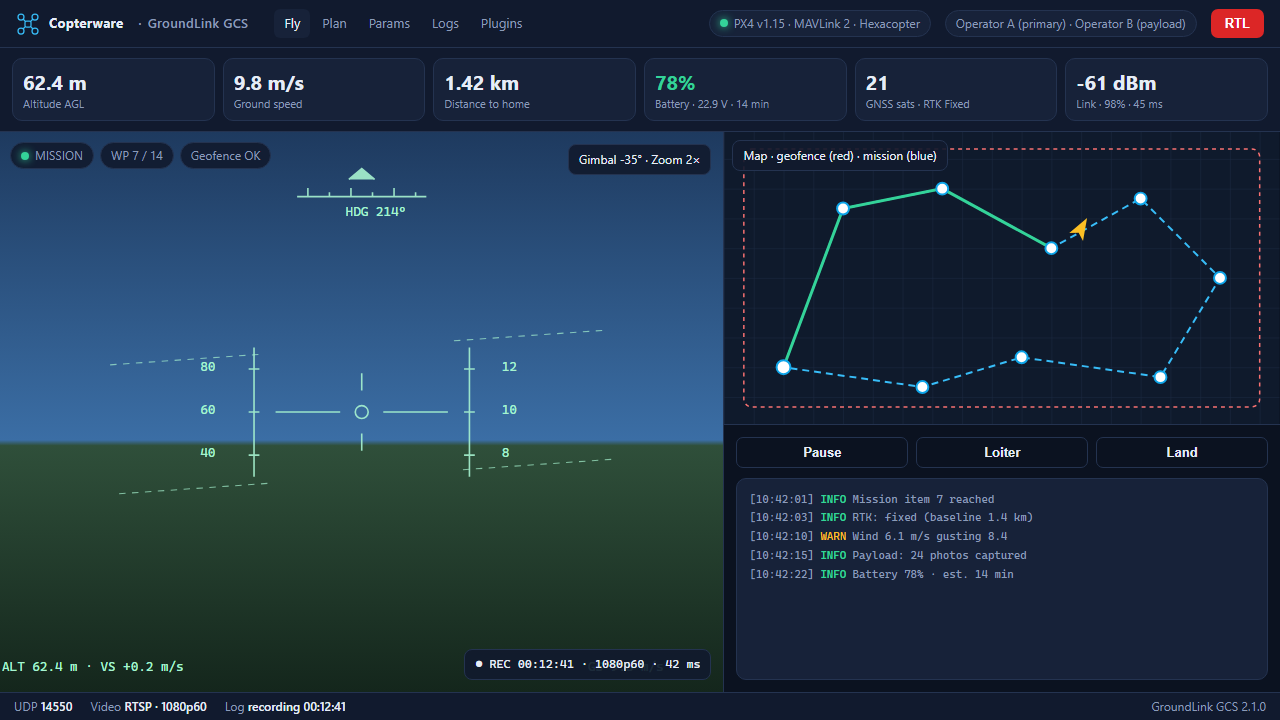Pause the mission
1280x720 pixels.
point(822,452)
